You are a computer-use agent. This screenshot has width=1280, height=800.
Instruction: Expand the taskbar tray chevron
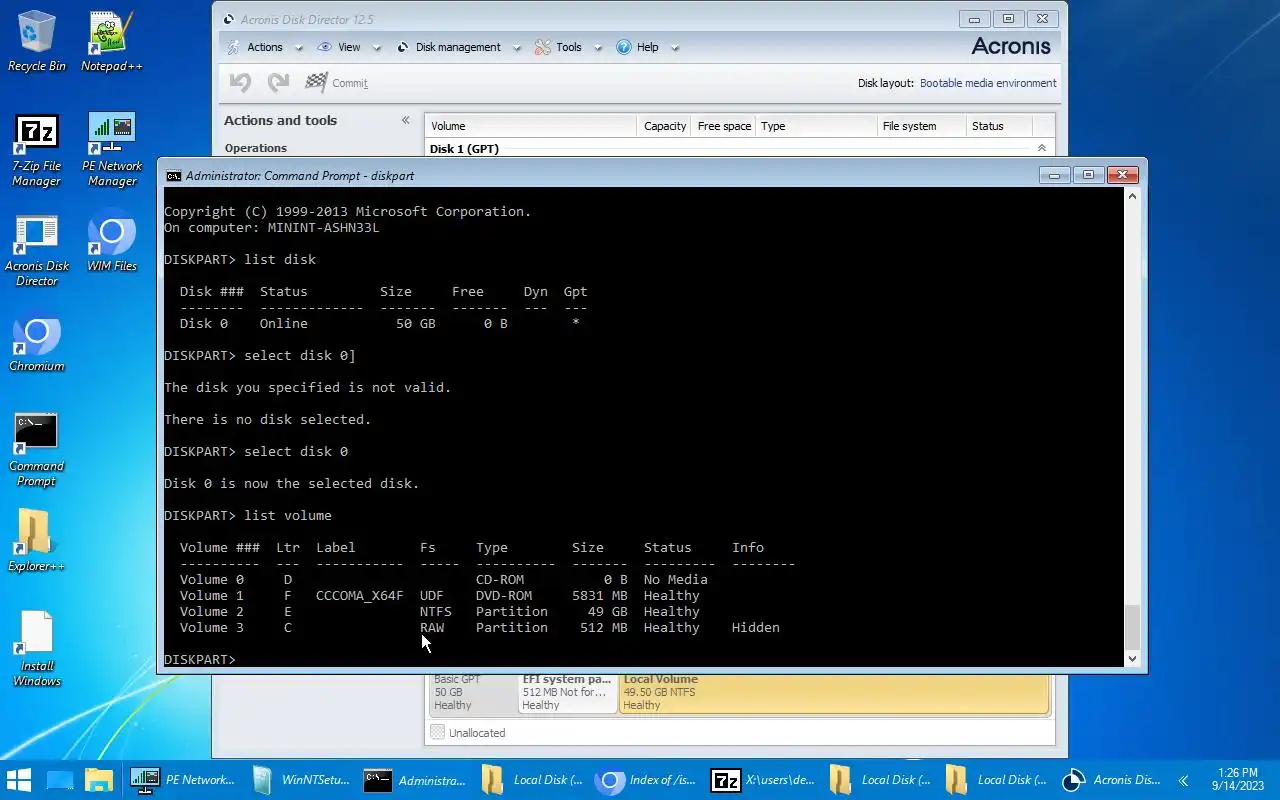(x=1183, y=780)
